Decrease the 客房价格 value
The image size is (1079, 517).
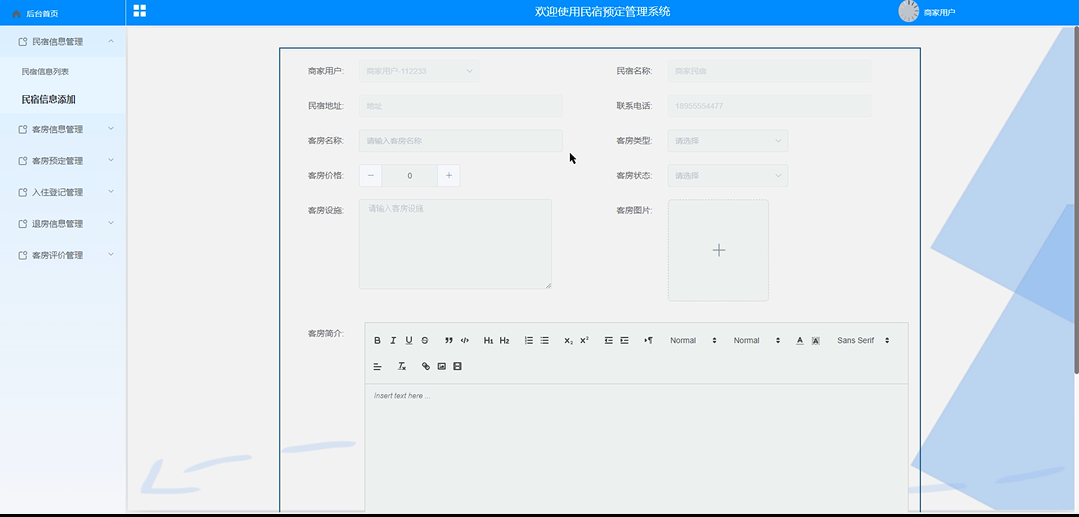tap(370, 176)
